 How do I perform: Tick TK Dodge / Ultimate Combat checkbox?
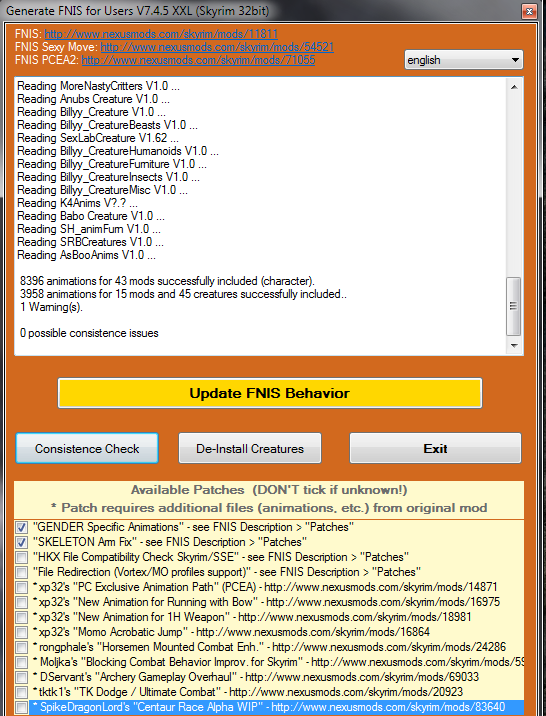(x=21, y=692)
